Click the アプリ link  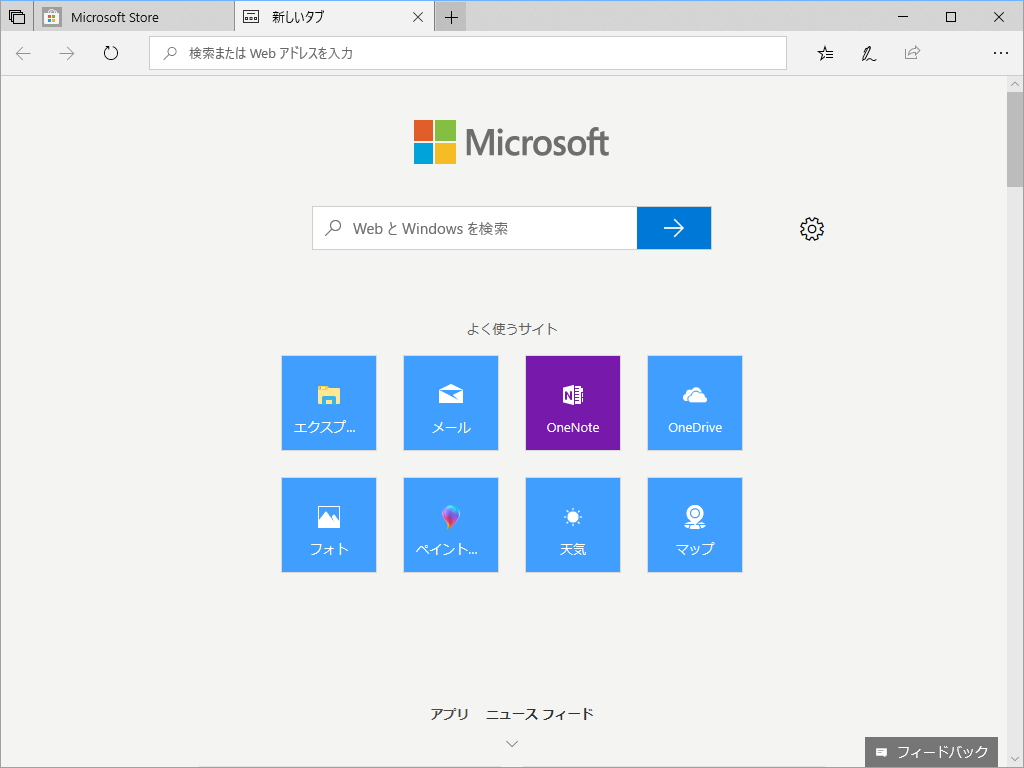click(449, 714)
